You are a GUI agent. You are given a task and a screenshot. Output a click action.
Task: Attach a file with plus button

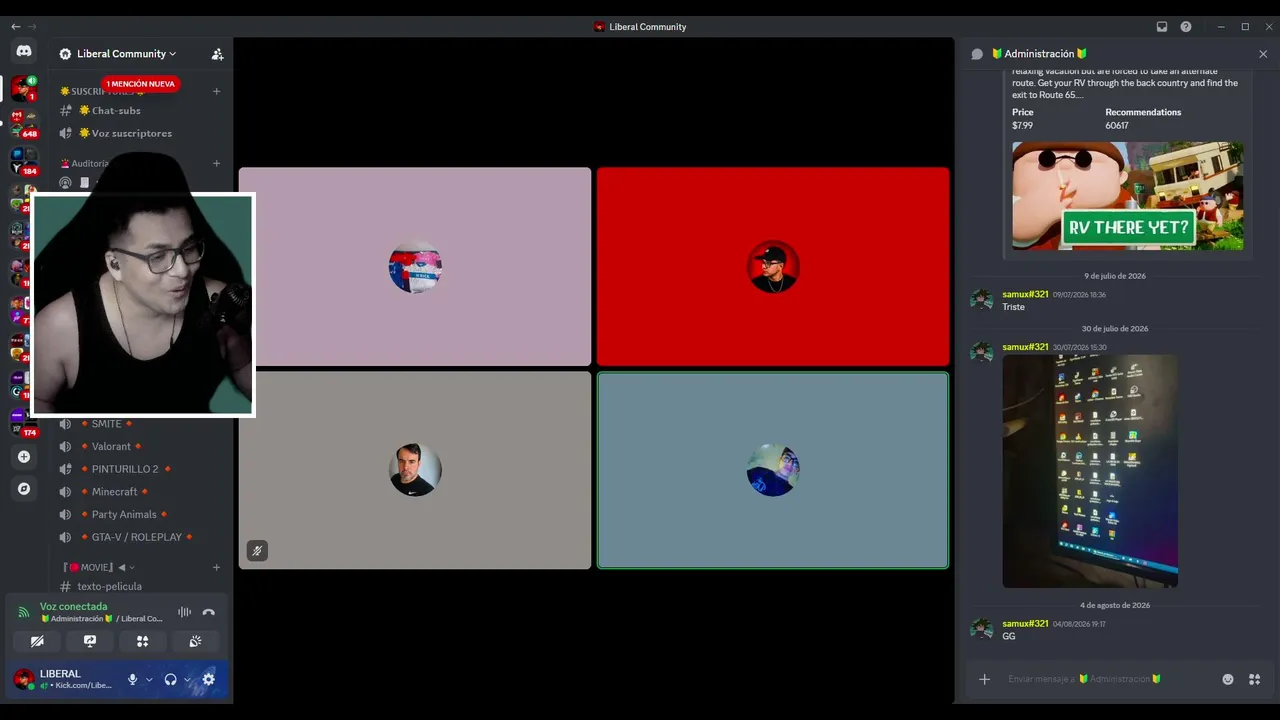(984, 679)
